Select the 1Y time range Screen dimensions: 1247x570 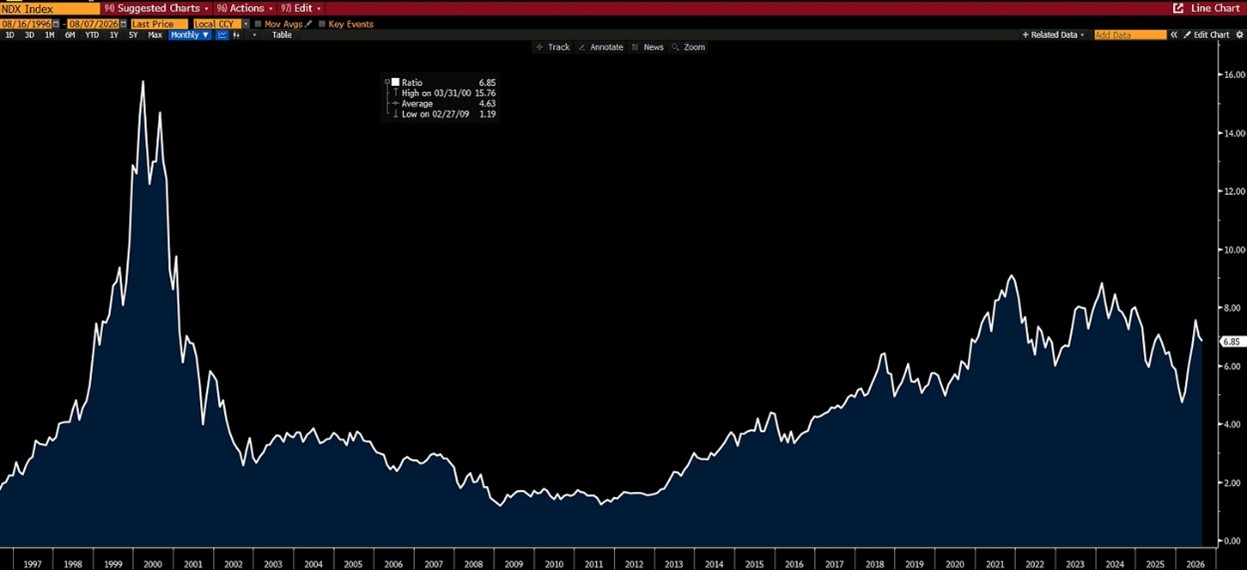[x=114, y=35]
